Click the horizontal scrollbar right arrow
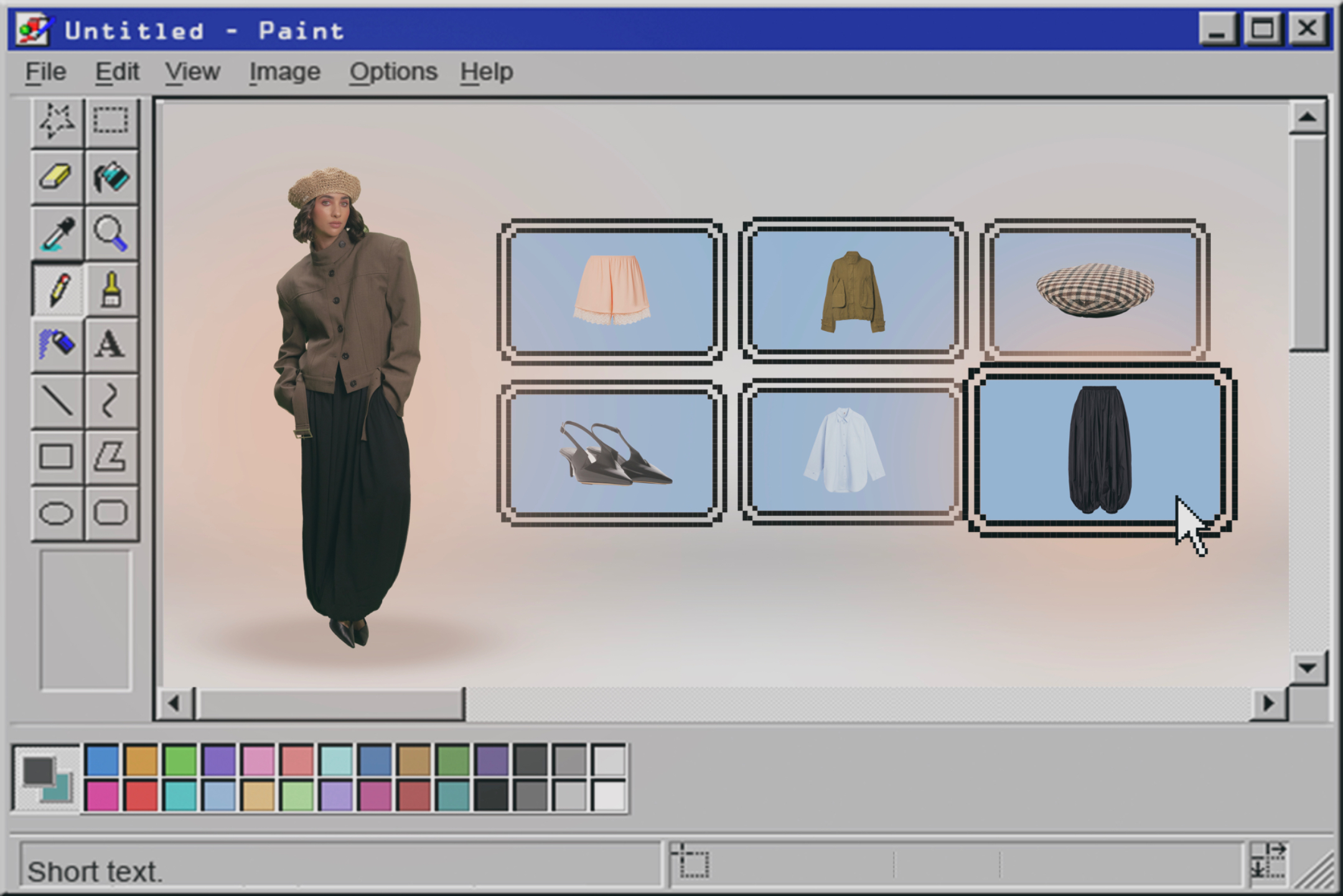Viewport: 1343px width, 896px height. pos(1269,704)
